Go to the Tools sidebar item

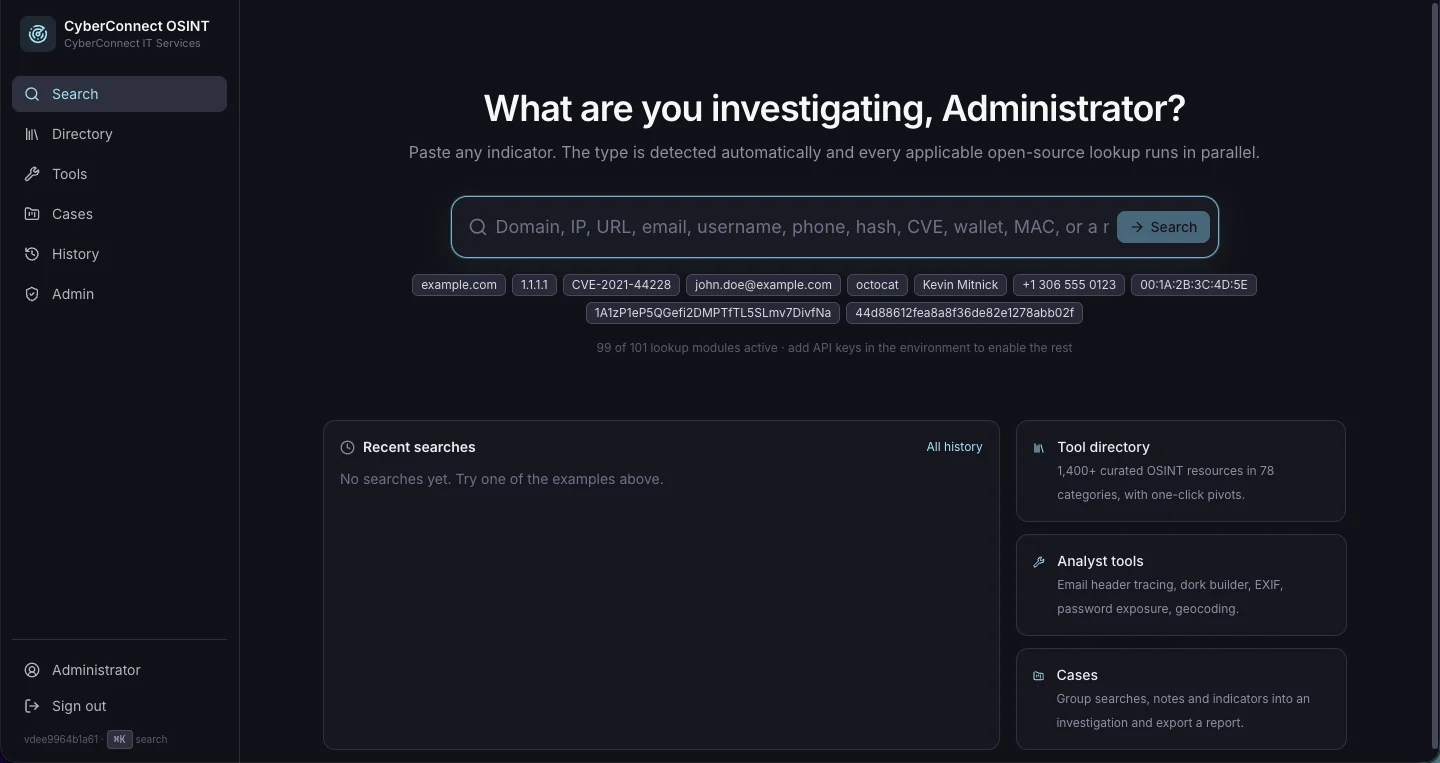pos(119,174)
